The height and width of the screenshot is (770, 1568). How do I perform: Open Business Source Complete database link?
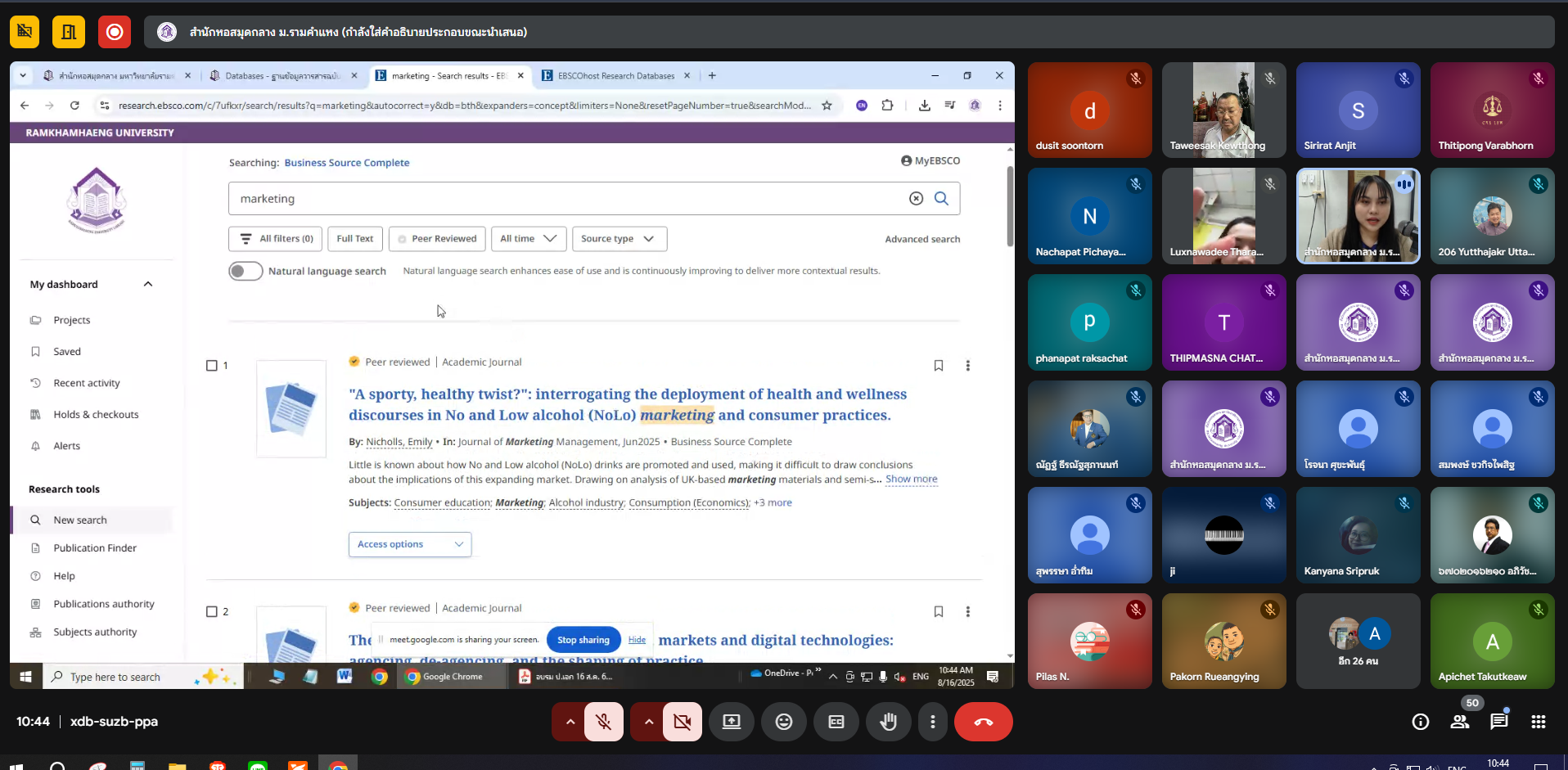tap(347, 163)
